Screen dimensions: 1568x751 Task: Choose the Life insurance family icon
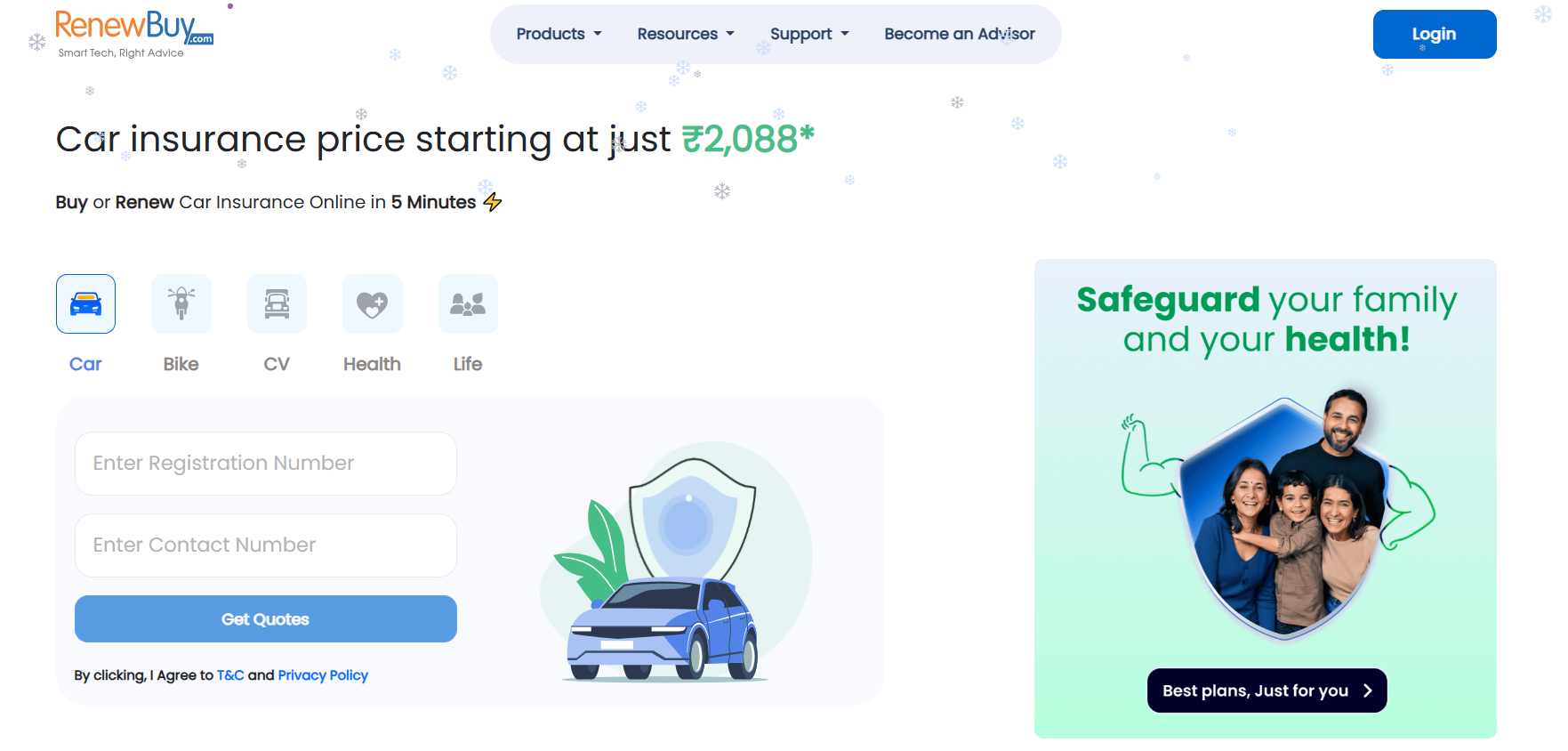coord(468,303)
